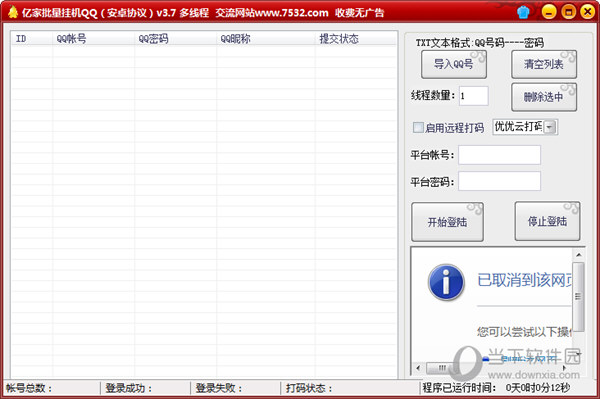Click 您可以尝试以下操作 text in browser pane

(525, 332)
